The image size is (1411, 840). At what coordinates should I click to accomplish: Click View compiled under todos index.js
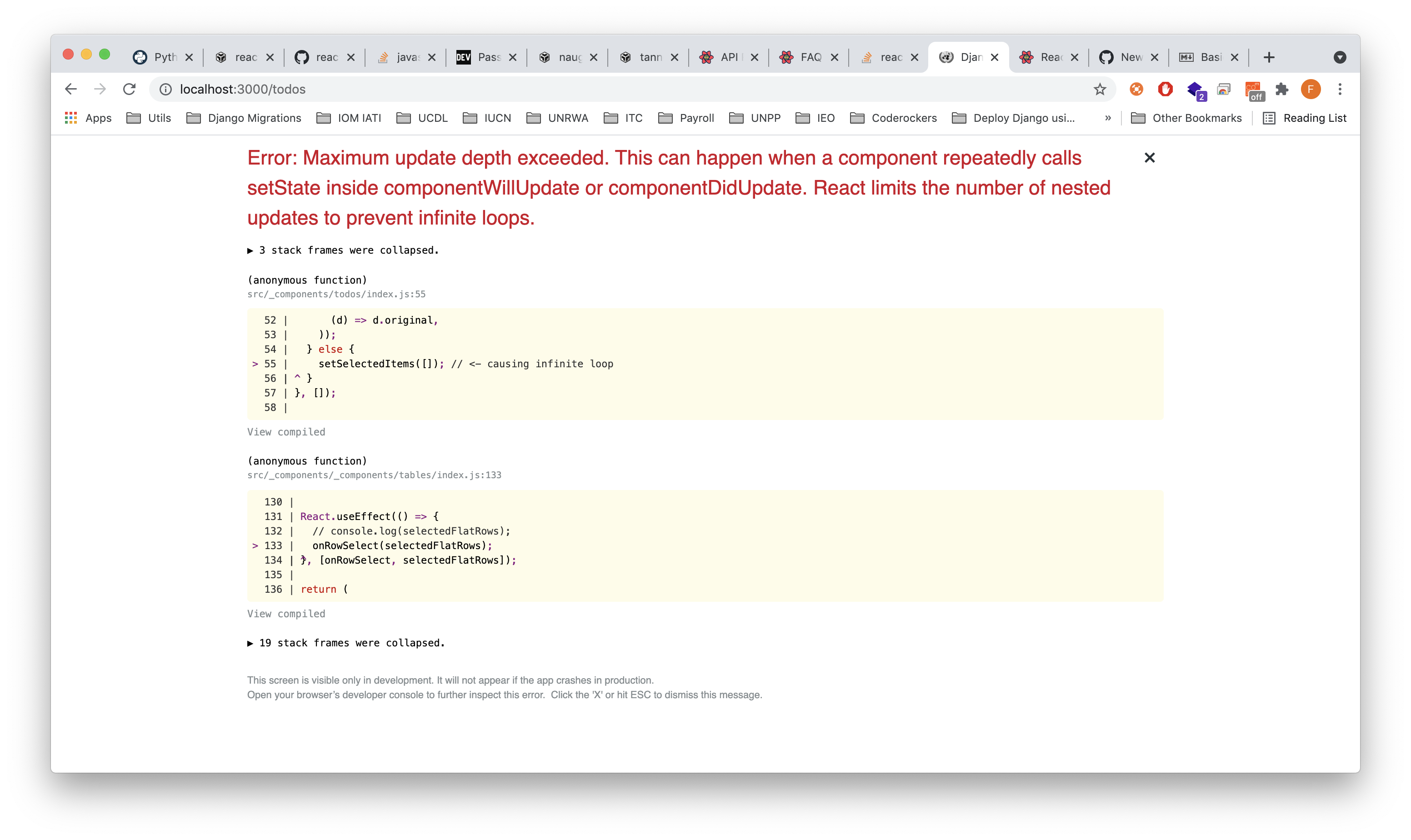pos(286,431)
